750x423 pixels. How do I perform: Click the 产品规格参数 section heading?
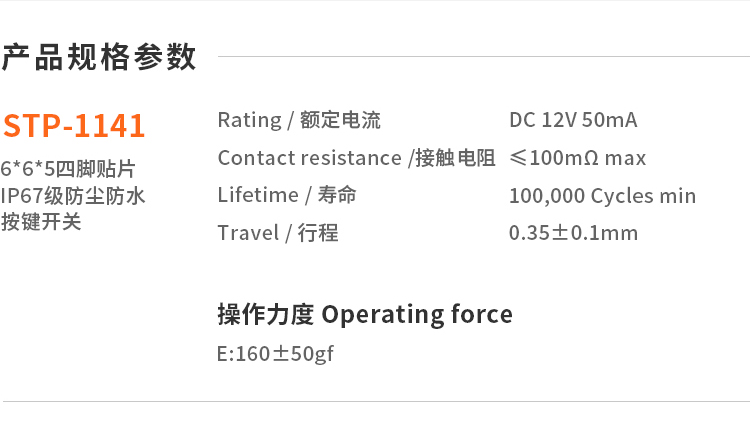(99, 57)
